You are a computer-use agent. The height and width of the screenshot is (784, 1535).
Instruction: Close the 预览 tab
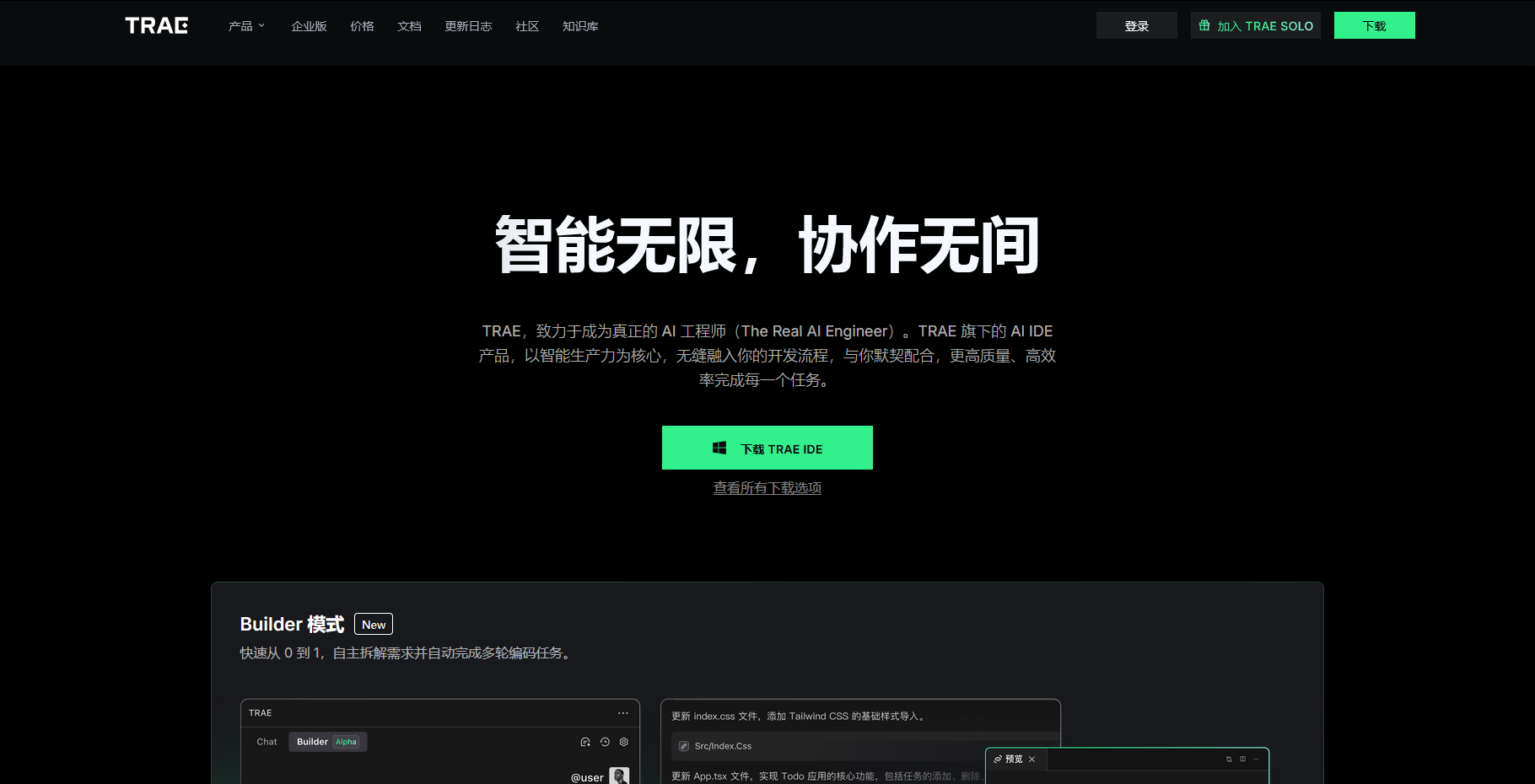click(x=1032, y=760)
